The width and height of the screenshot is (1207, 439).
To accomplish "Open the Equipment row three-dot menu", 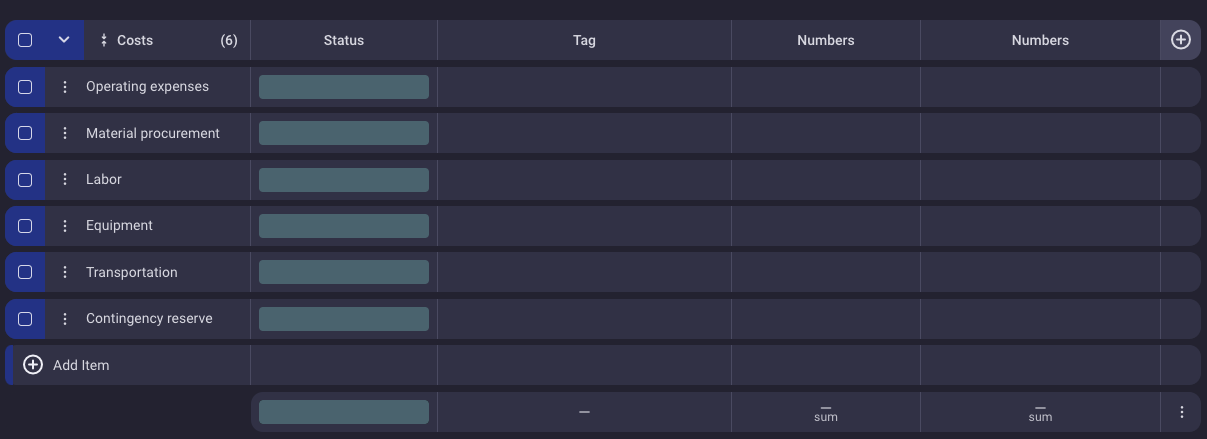I will point(65,226).
